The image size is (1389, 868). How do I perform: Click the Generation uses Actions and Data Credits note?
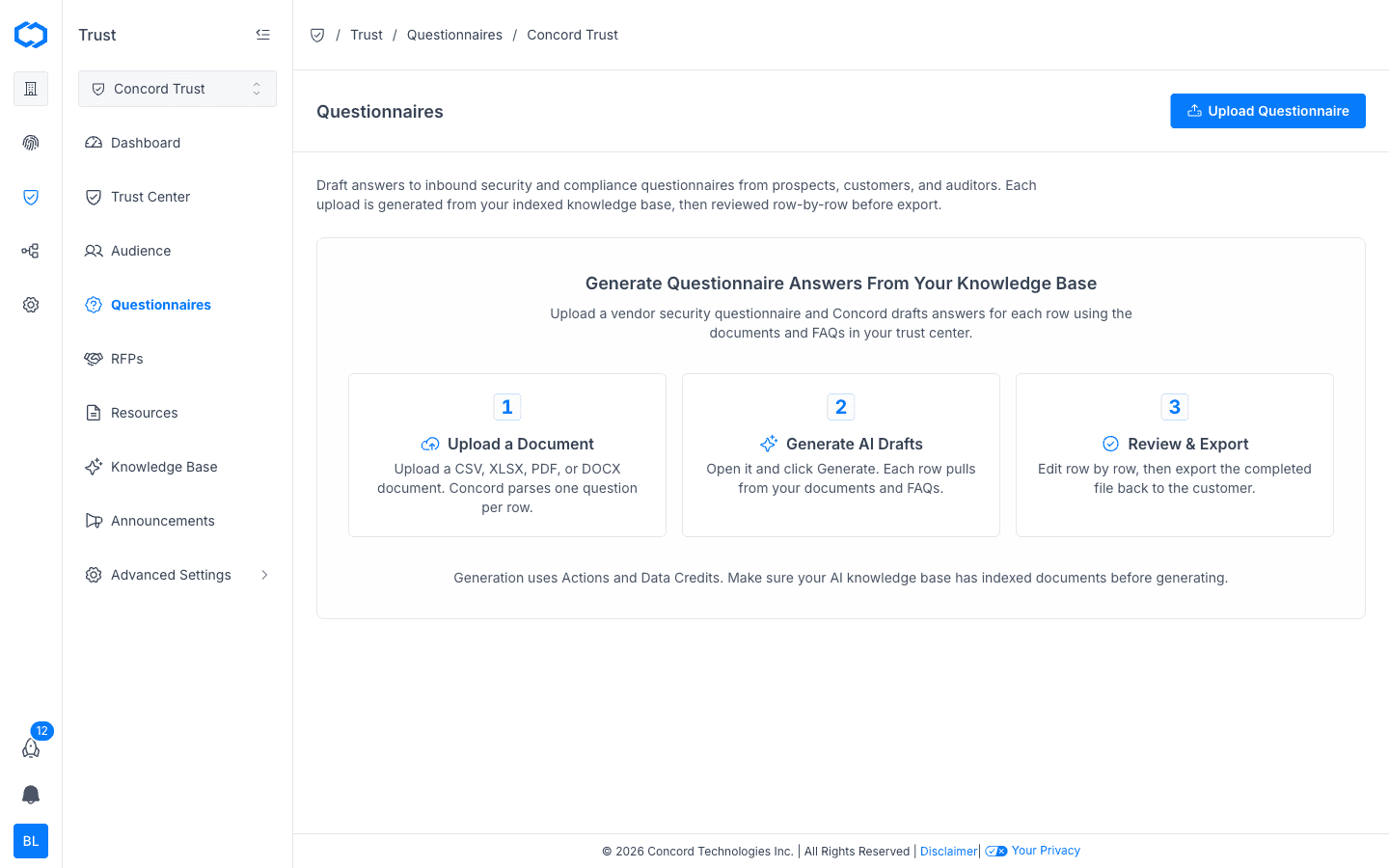[841, 578]
